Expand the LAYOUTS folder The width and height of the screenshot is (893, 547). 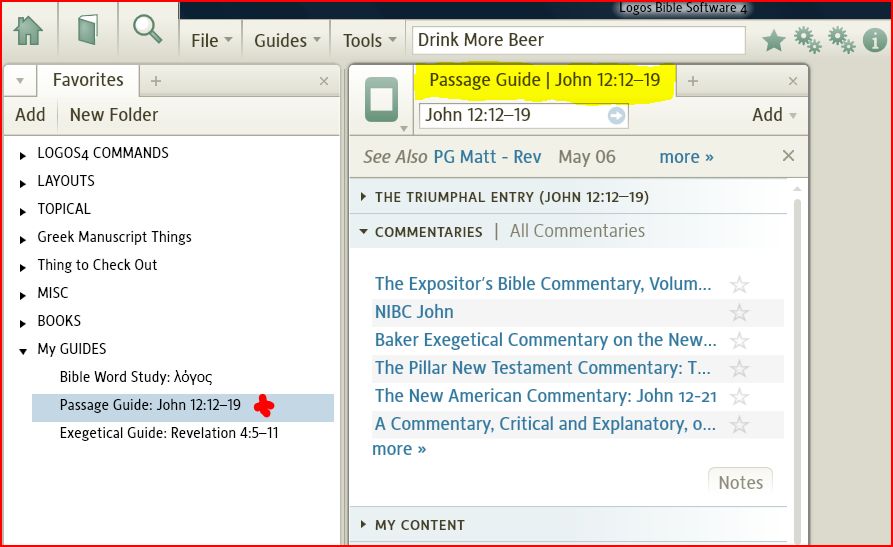[x=22, y=183]
